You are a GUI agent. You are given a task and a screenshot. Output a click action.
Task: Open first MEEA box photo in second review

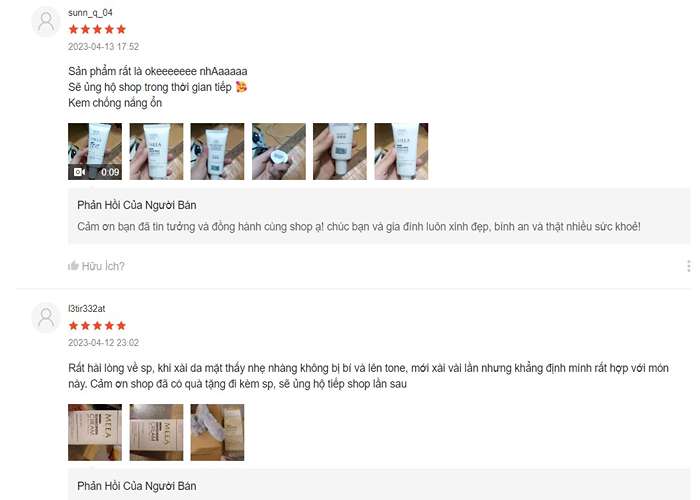click(95, 432)
